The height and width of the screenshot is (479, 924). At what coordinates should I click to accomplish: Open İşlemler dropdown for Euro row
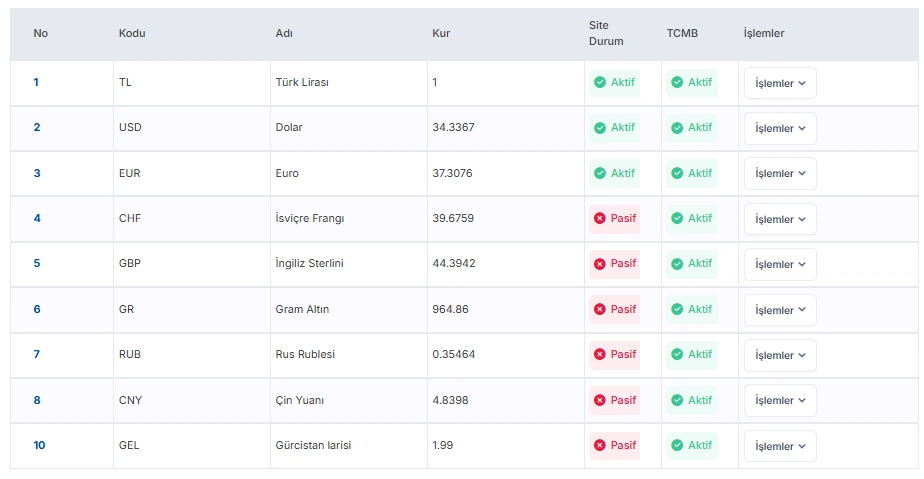pos(780,173)
